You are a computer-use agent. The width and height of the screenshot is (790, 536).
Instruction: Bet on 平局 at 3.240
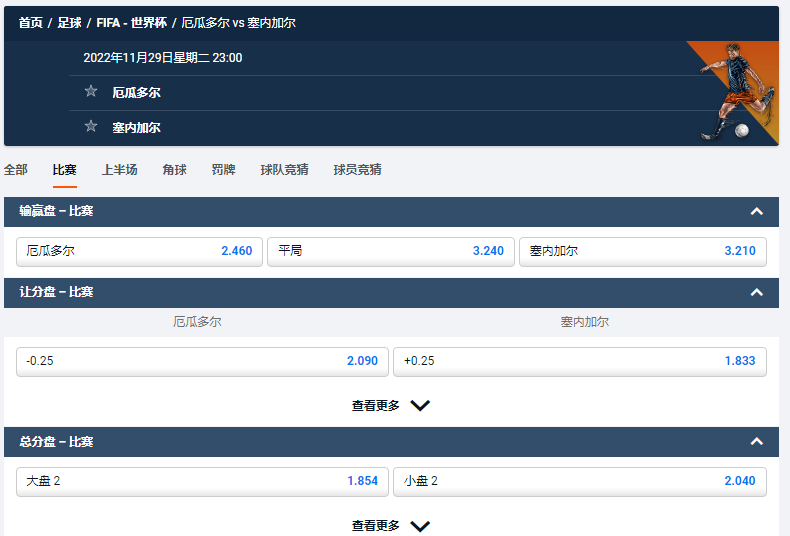(390, 251)
